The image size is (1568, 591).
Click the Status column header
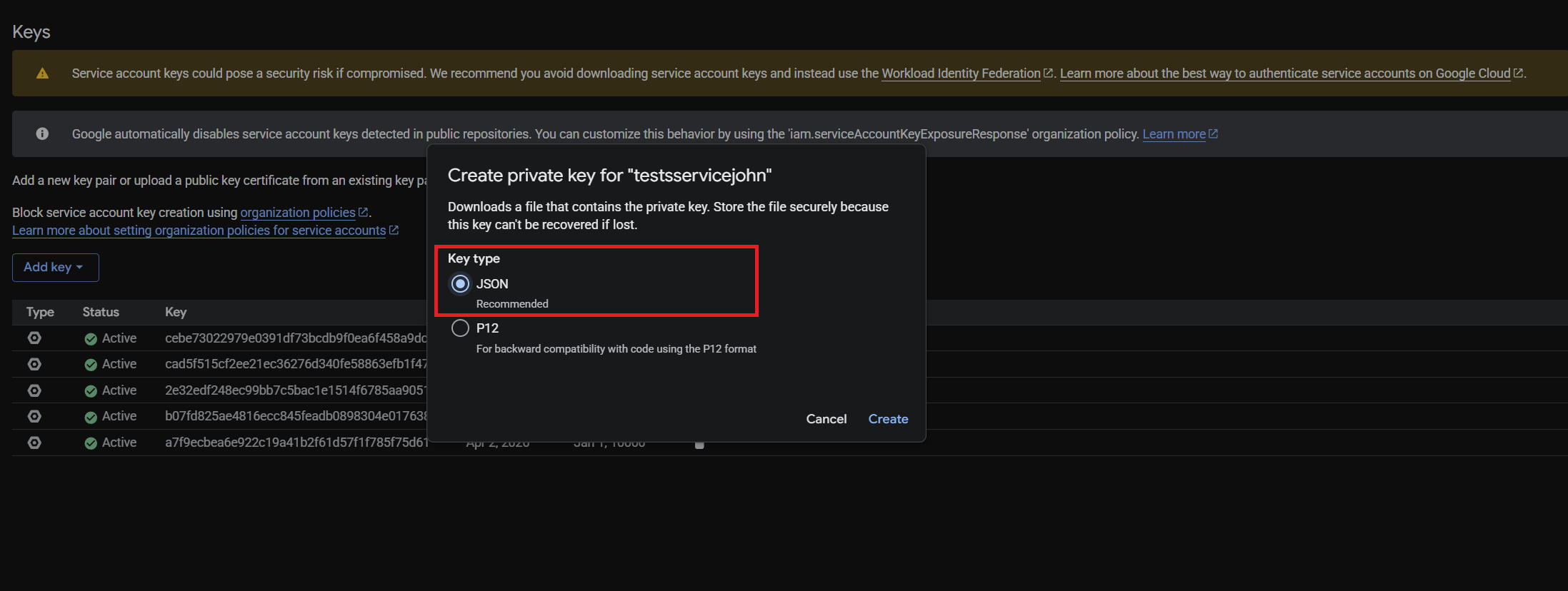click(101, 312)
